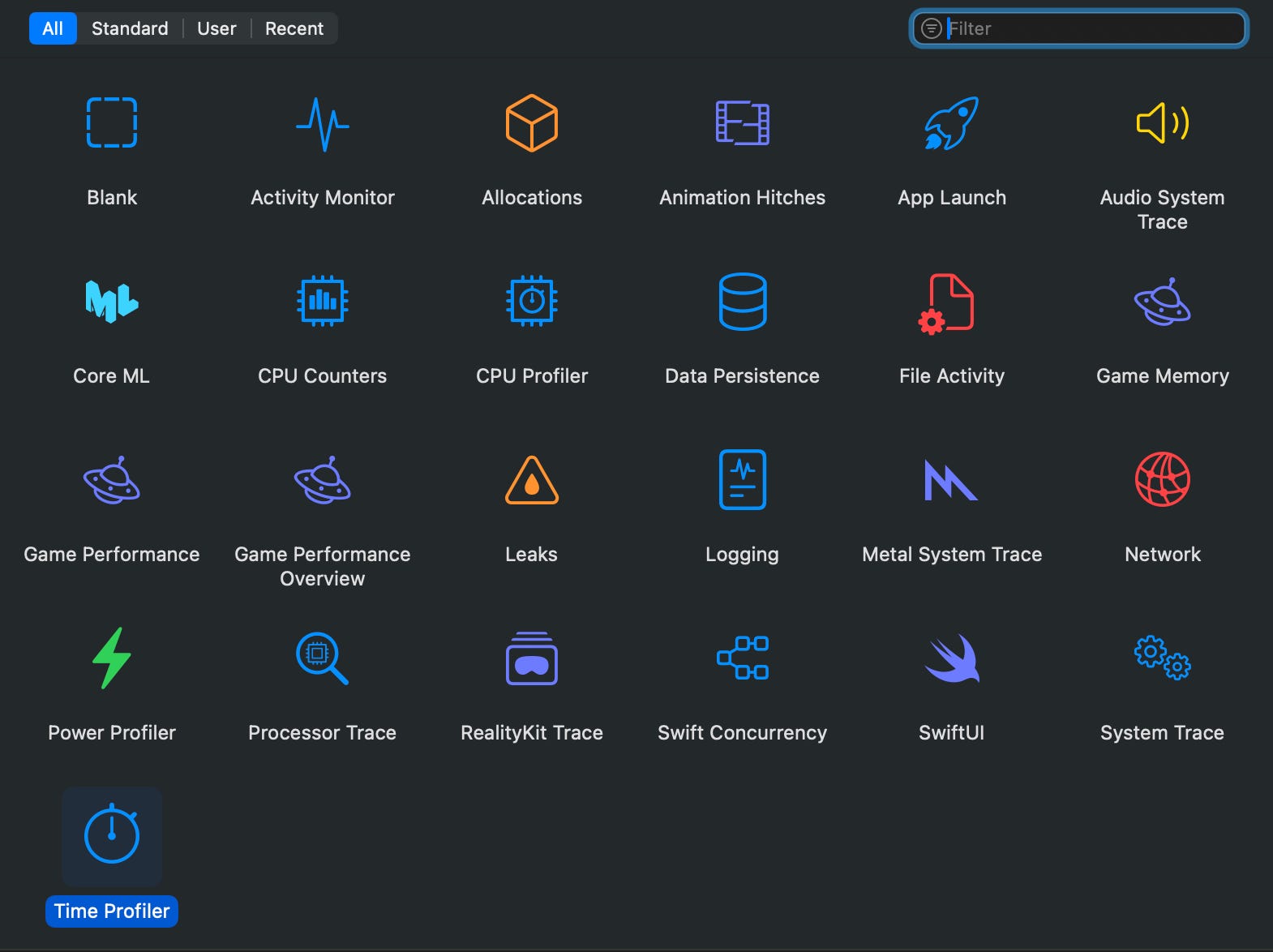This screenshot has height=952, width=1273.
Task: Pick the Animation Hitches film icon
Action: (742, 122)
